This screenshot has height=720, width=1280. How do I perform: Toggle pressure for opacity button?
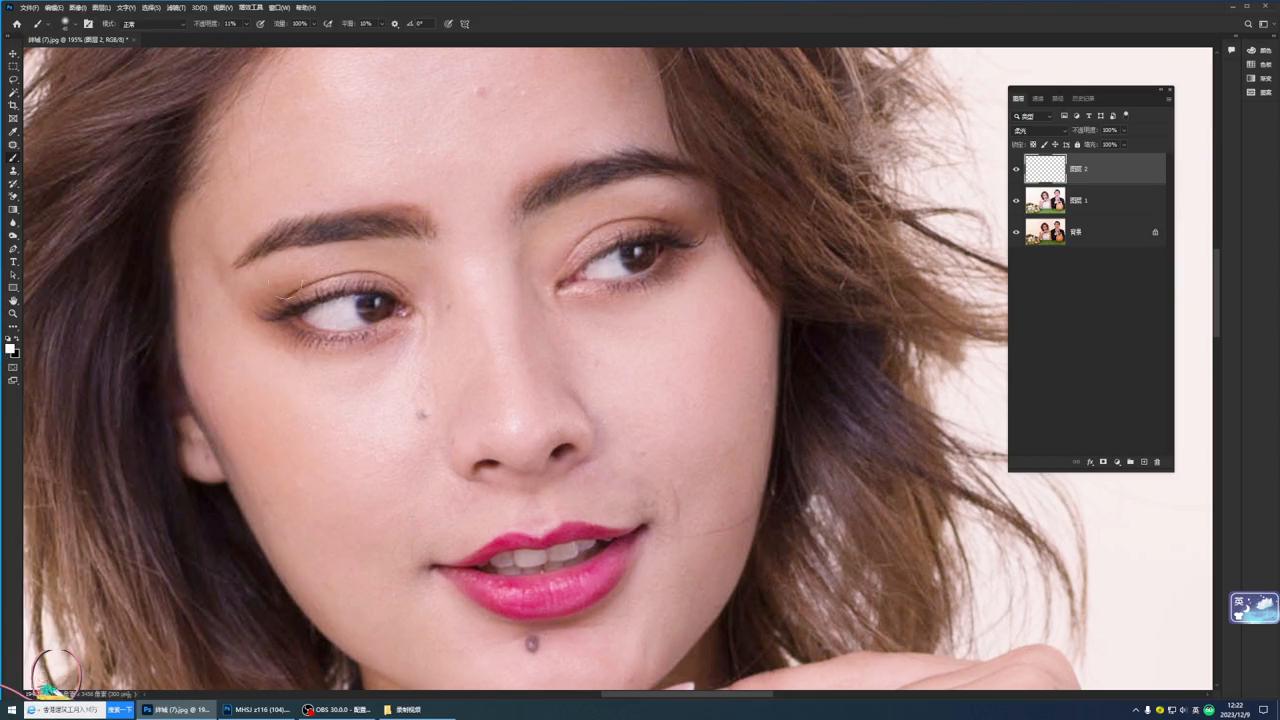point(261,24)
